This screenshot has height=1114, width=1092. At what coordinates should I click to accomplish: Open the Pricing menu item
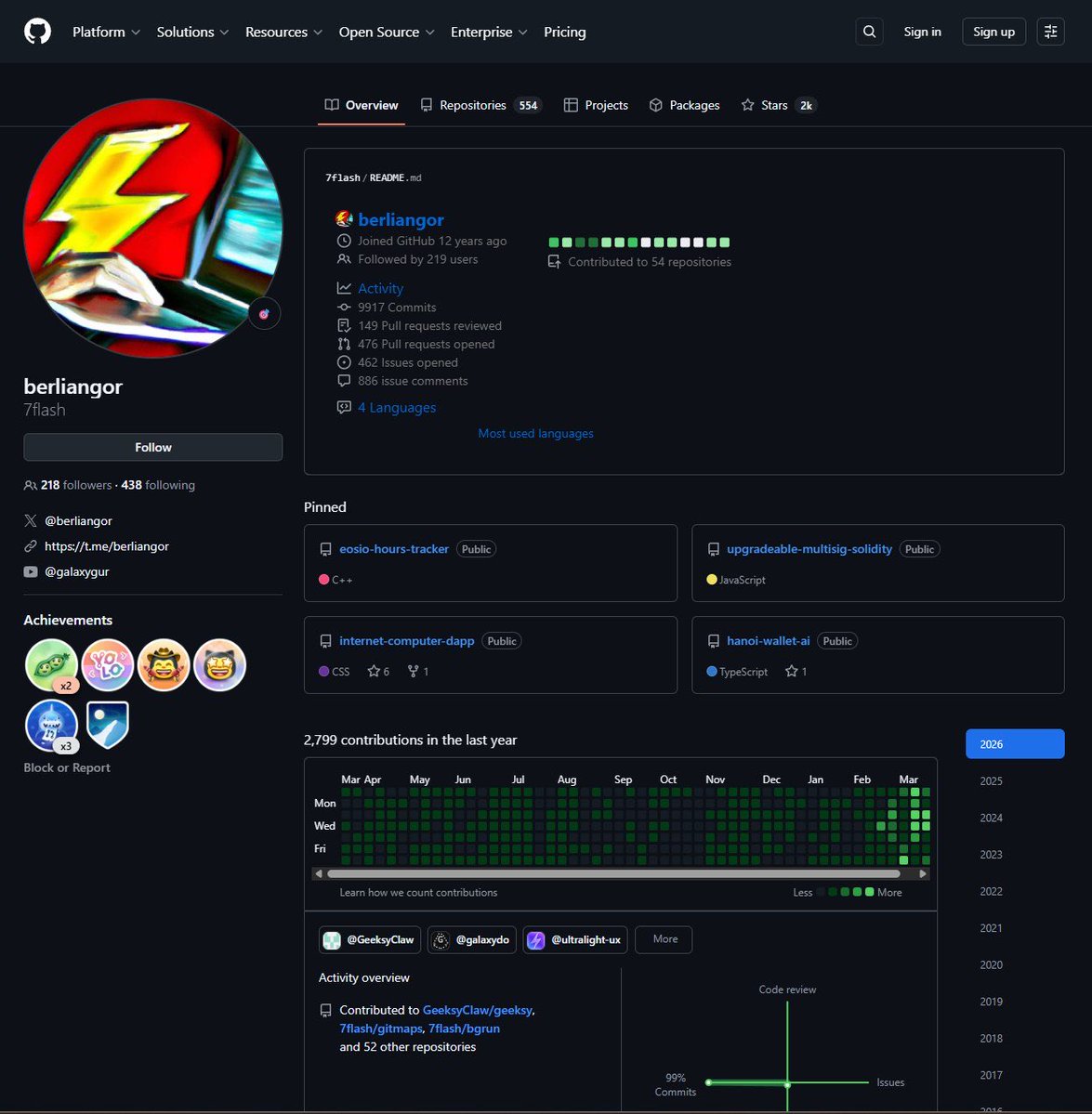point(565,32)
